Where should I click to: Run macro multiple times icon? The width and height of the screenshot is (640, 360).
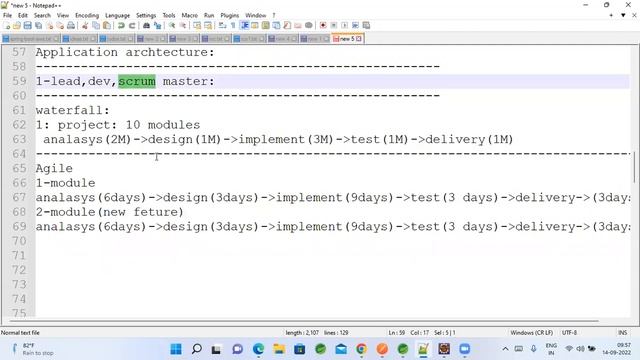point(355,26)
